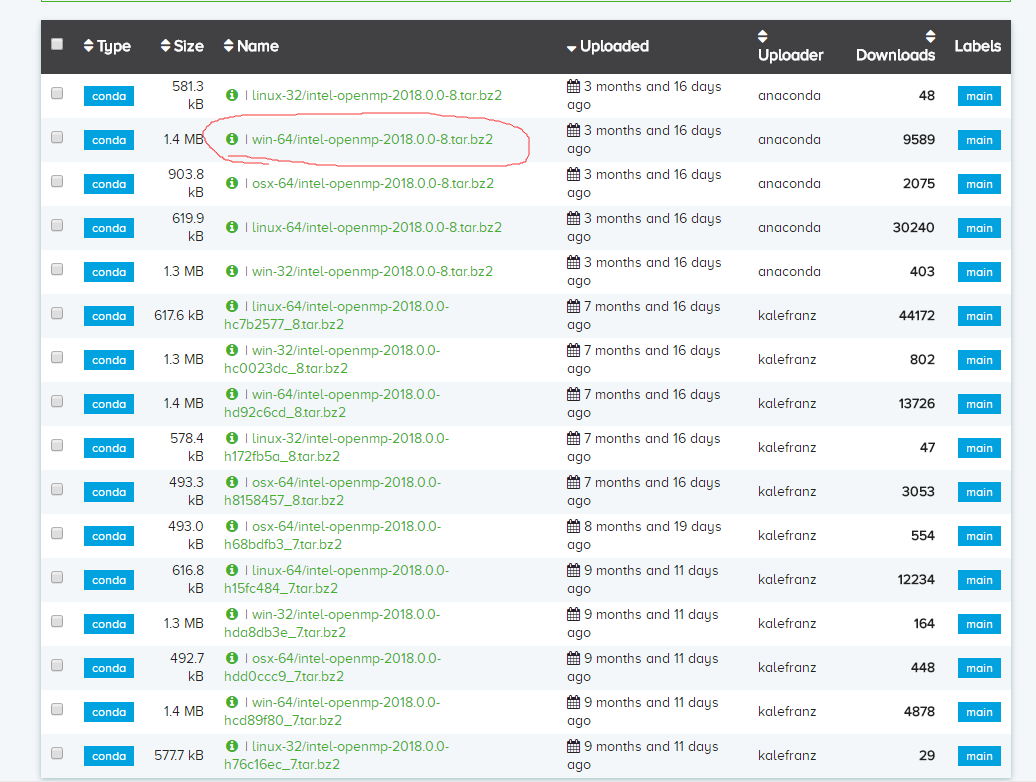Click main label in the 12234 downloads row
The image size is (1036, 782).
(x=979, y=580)
